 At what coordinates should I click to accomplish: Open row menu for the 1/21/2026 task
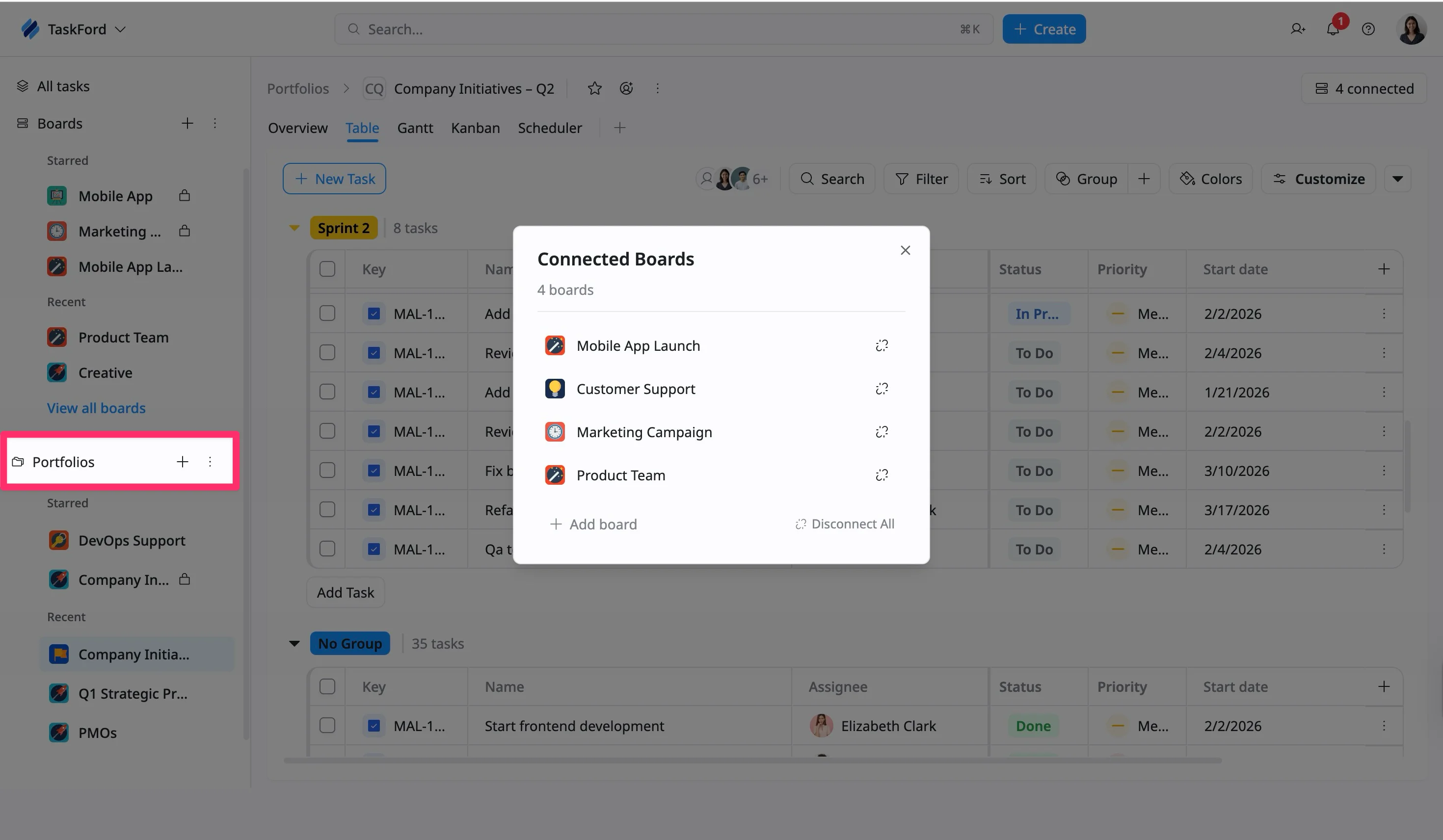(x=1384, y=392)
